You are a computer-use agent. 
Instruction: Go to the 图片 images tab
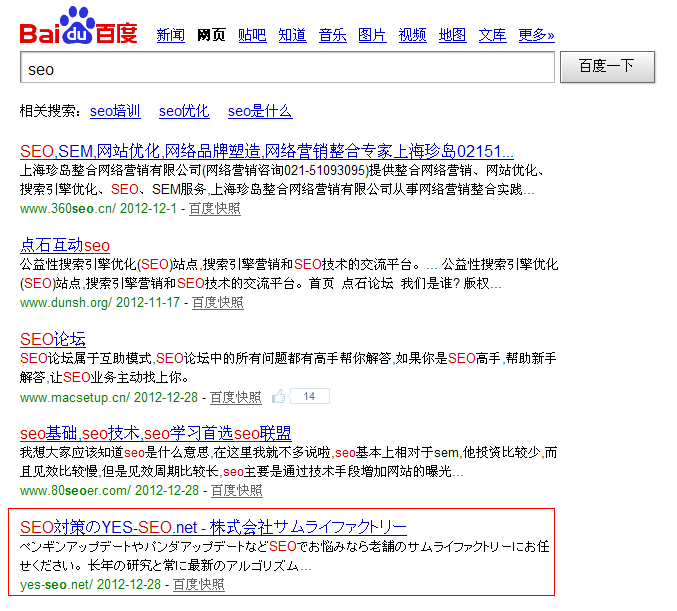tap(372, 35)
